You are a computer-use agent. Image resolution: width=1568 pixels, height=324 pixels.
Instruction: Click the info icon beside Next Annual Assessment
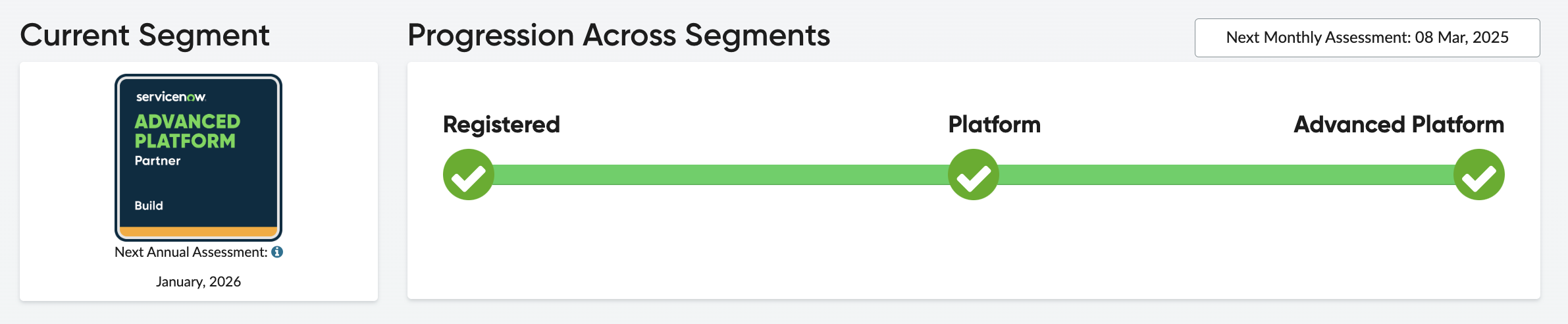tap(277, 252)
